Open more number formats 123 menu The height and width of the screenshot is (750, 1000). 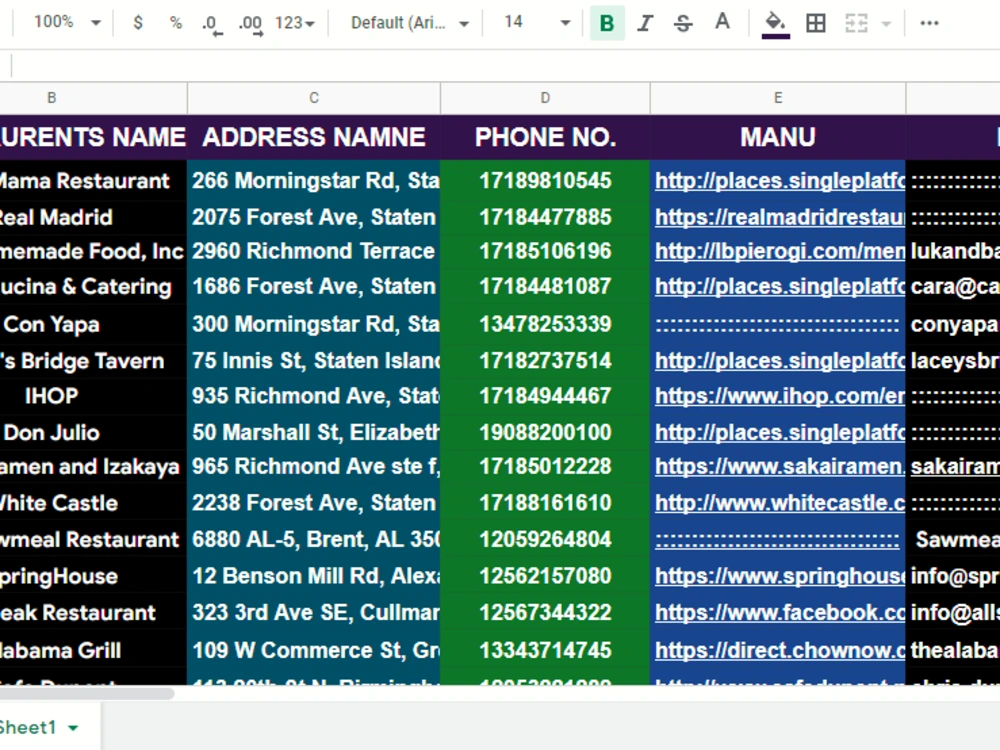(295, 23)
